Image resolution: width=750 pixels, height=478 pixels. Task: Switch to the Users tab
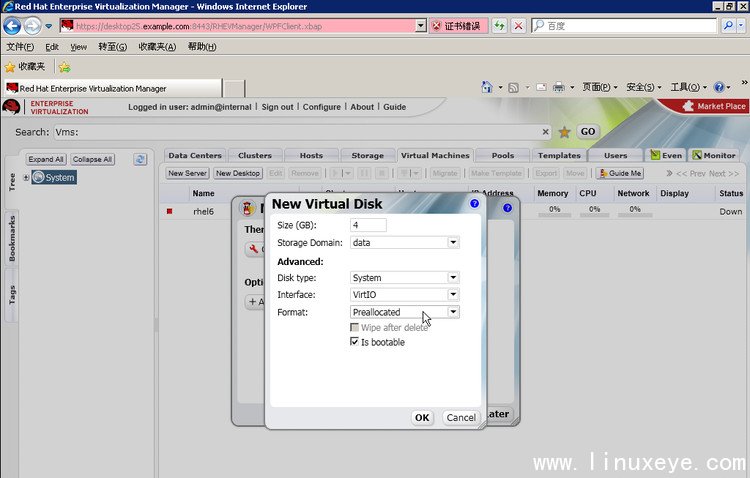[616, 156]
